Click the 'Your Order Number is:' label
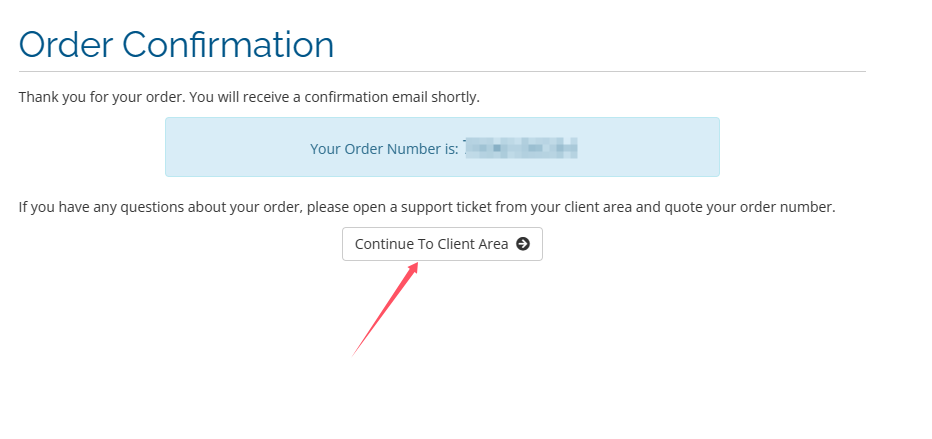Image resolution: width=932 pixels, height=439 pixels. [x=384, y=149]
